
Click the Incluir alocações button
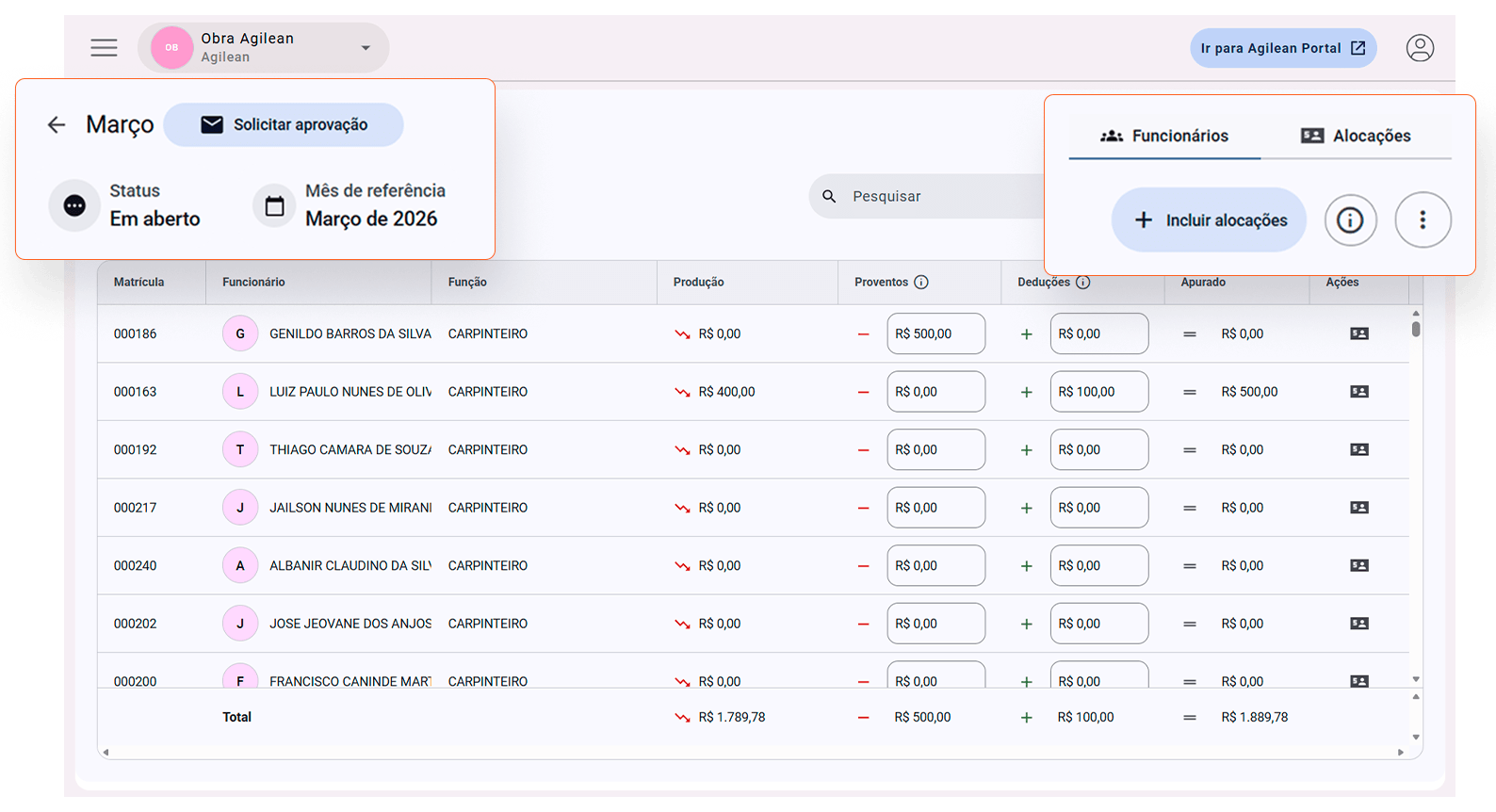pyautogui.click(x=1209, y=219)
